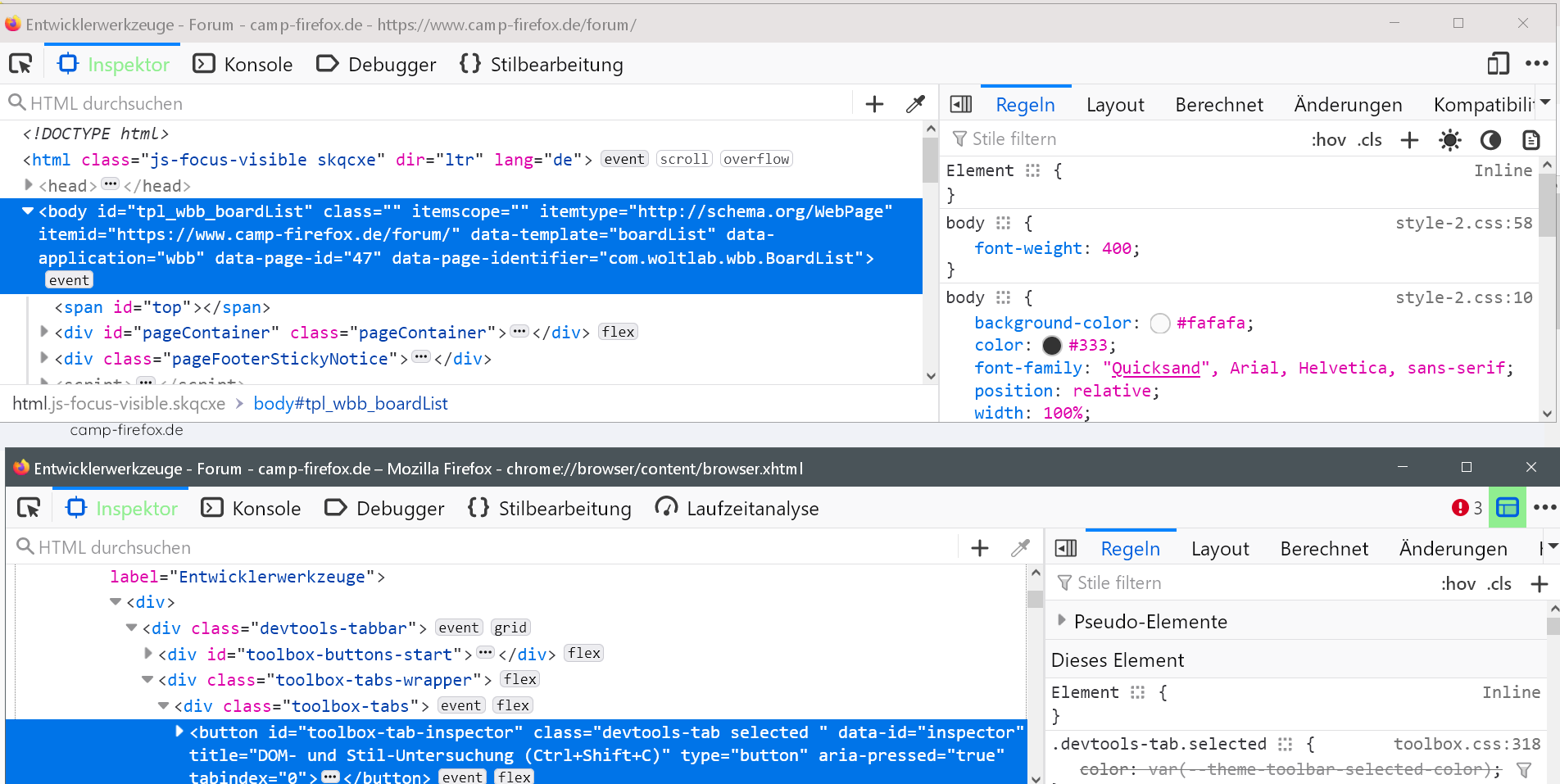Select iframe picker highlighted in green
Screen dimensions: 1560x784
tap(1507, 508)
